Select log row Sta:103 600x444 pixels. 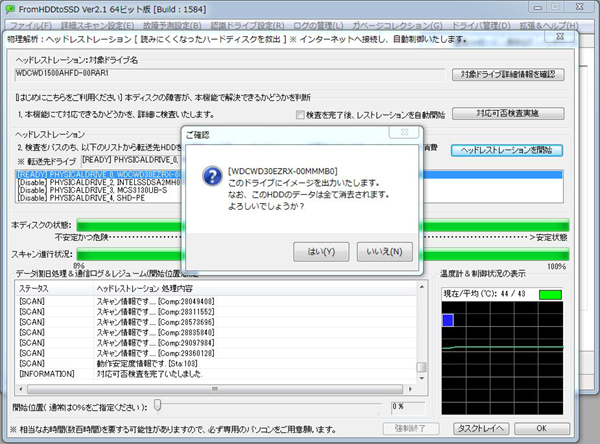(x=216, y=363)
